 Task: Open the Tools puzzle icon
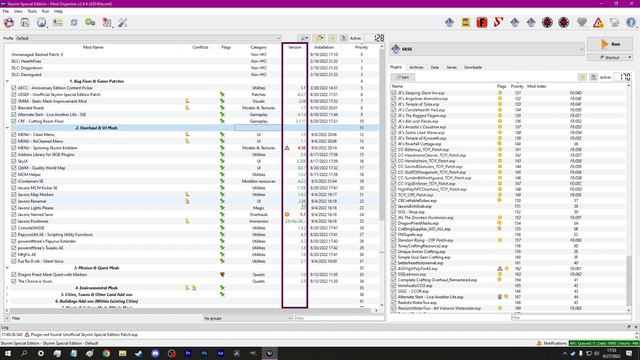coord(107,23)
